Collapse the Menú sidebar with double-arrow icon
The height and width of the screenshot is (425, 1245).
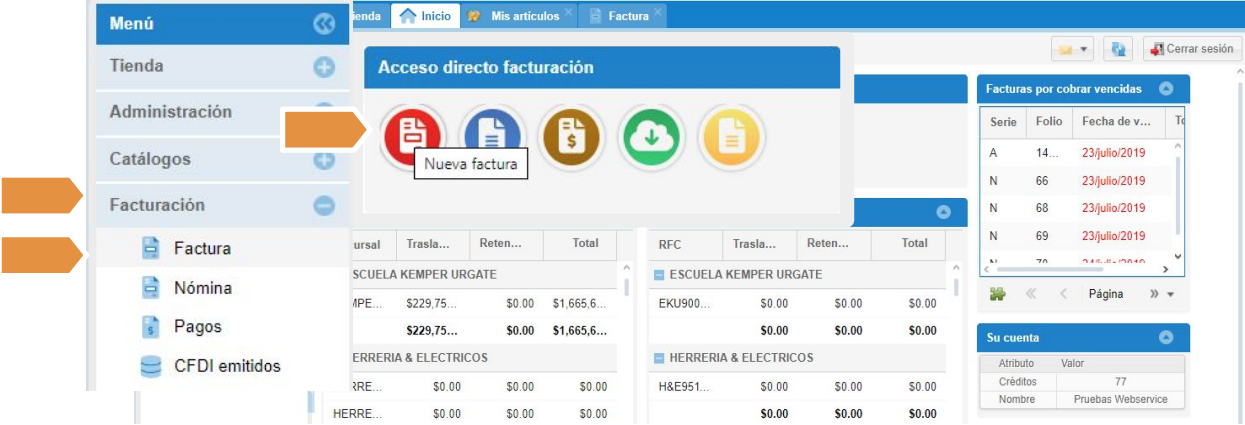point(323,25)
